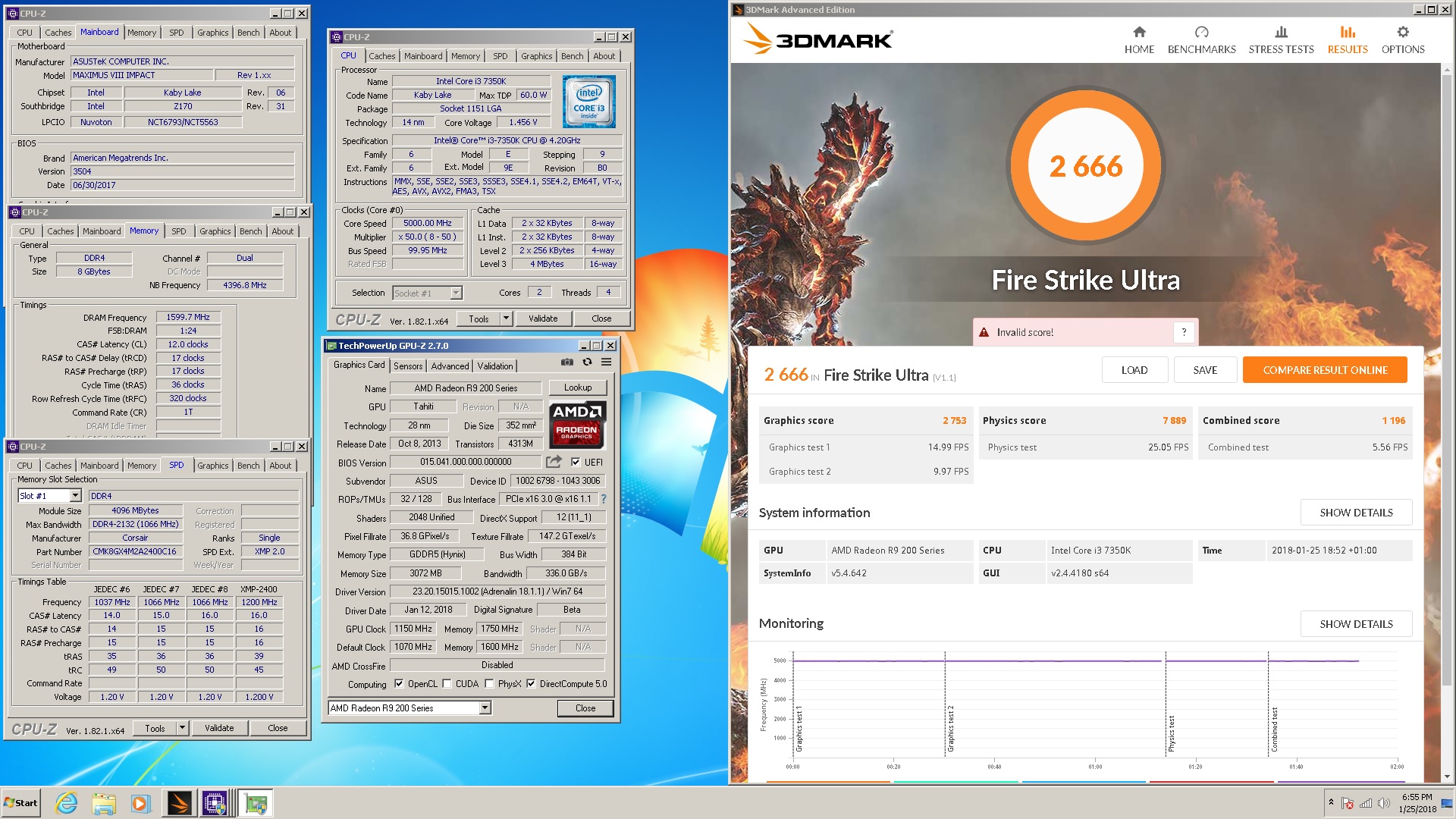Open Action Center flag in system tray
1456x819 pixels.
pyautogui.click(x=1347, y=804)
